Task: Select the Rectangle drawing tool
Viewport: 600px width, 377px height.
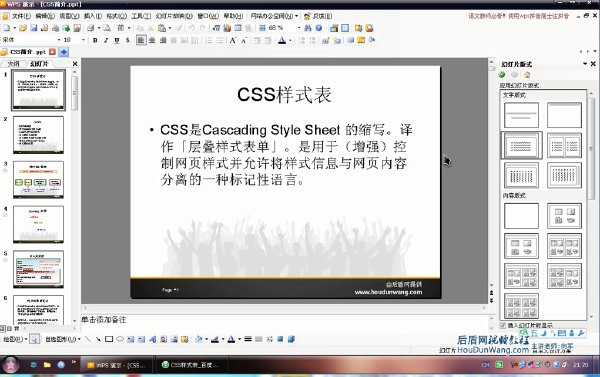Action: click(109, 339)
